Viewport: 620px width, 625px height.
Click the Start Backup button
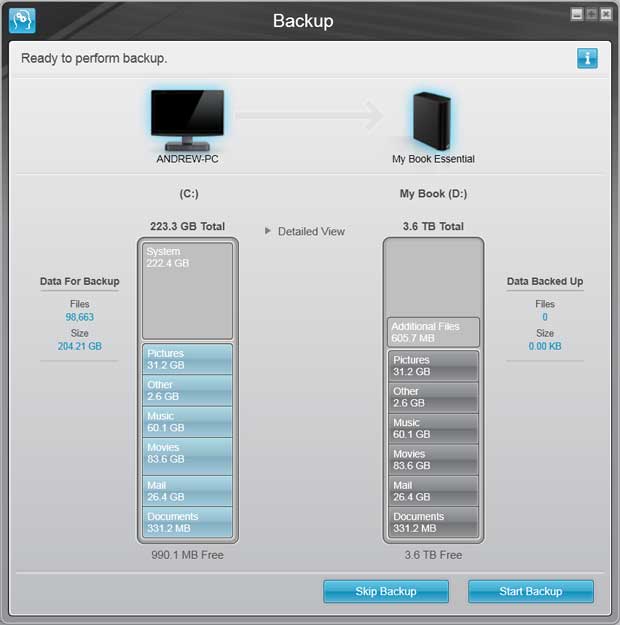pos(530,591)
